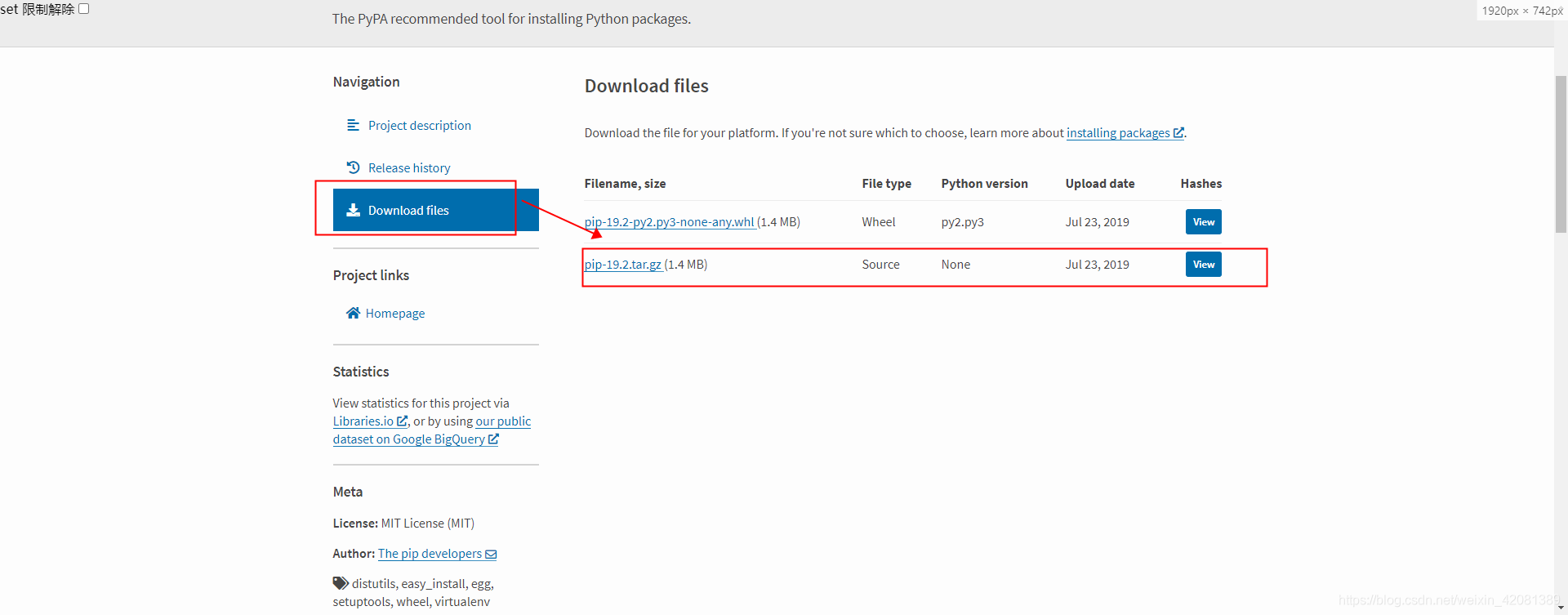
Task: Click the Meta section heading
Action: (x=347, y=492)
